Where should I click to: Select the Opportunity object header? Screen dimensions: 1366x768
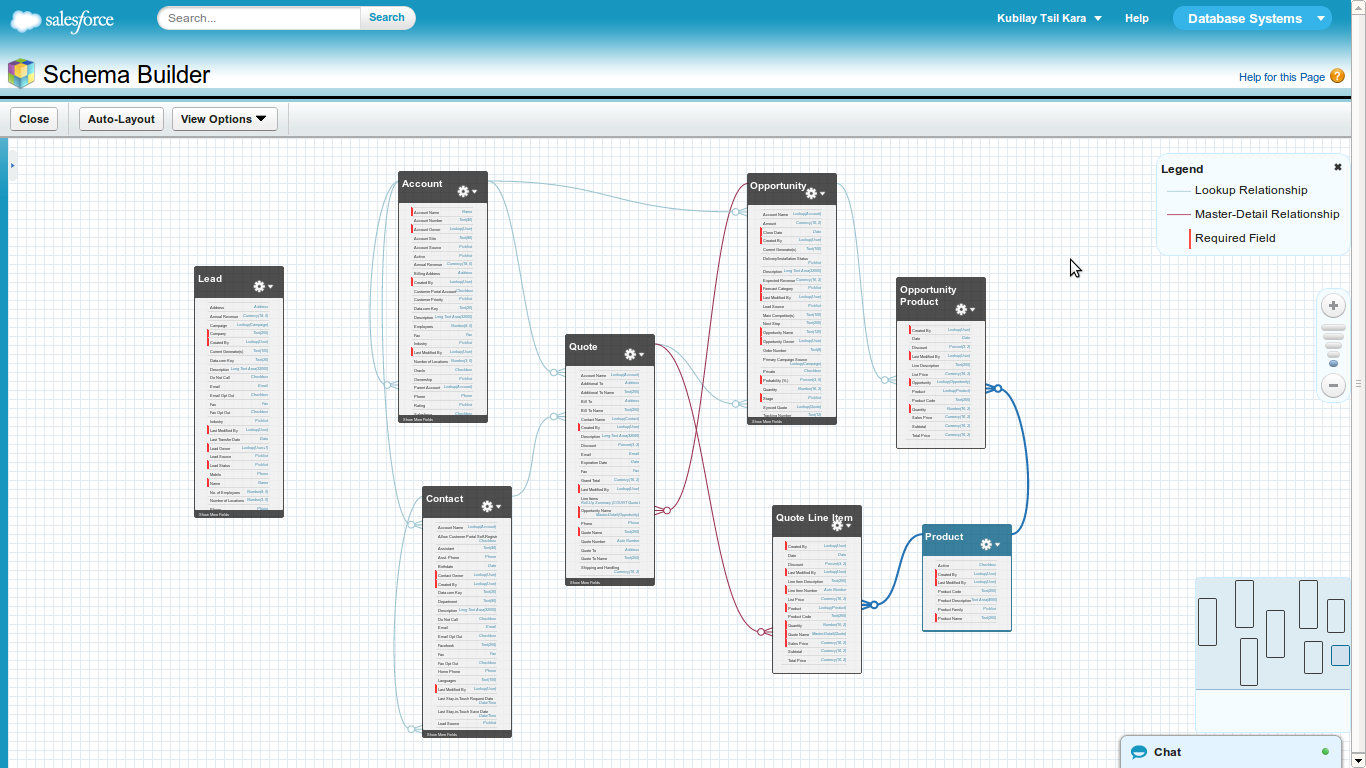click(x=792, y=189)
